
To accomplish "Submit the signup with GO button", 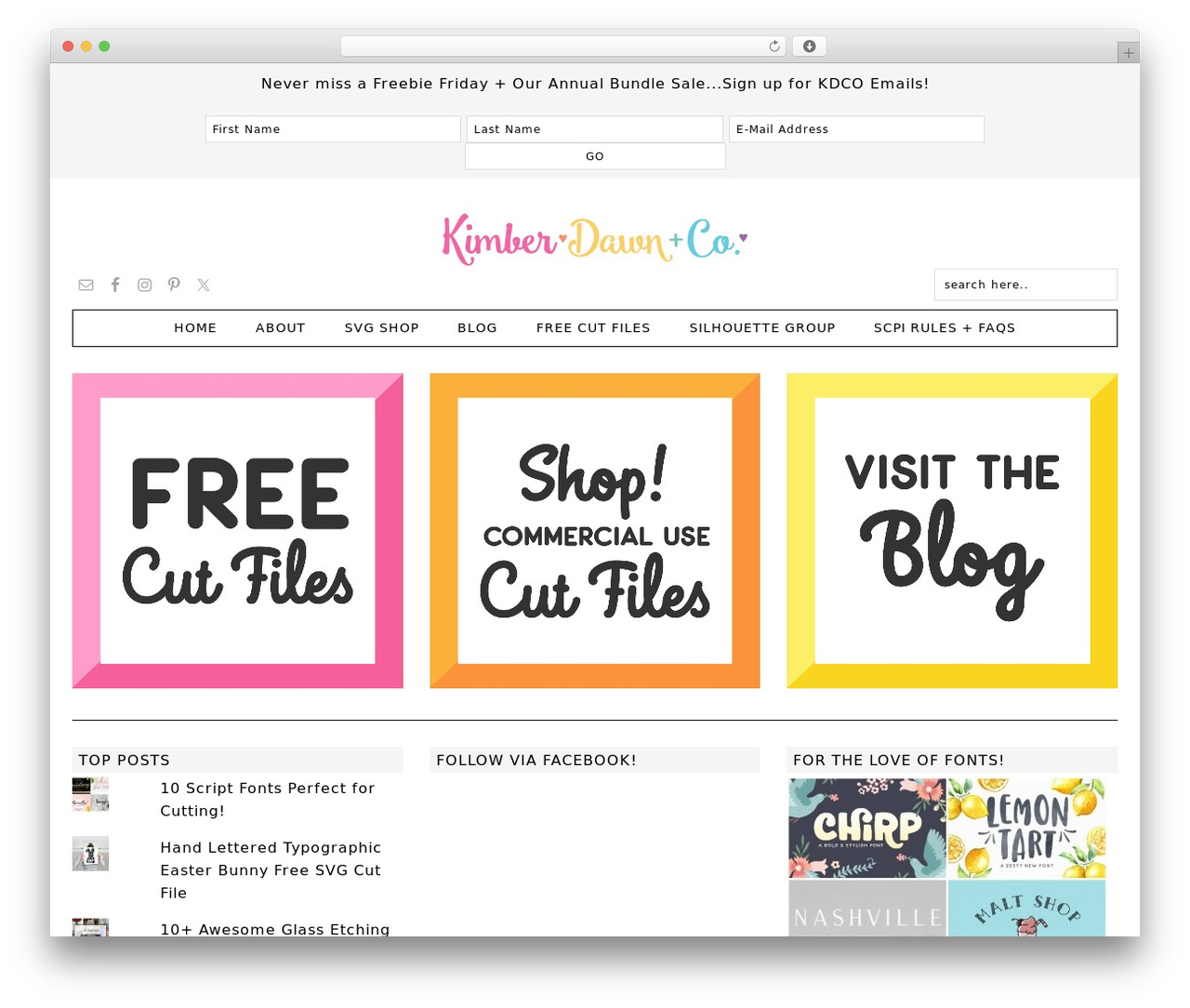I will click(x=595, y=156).
